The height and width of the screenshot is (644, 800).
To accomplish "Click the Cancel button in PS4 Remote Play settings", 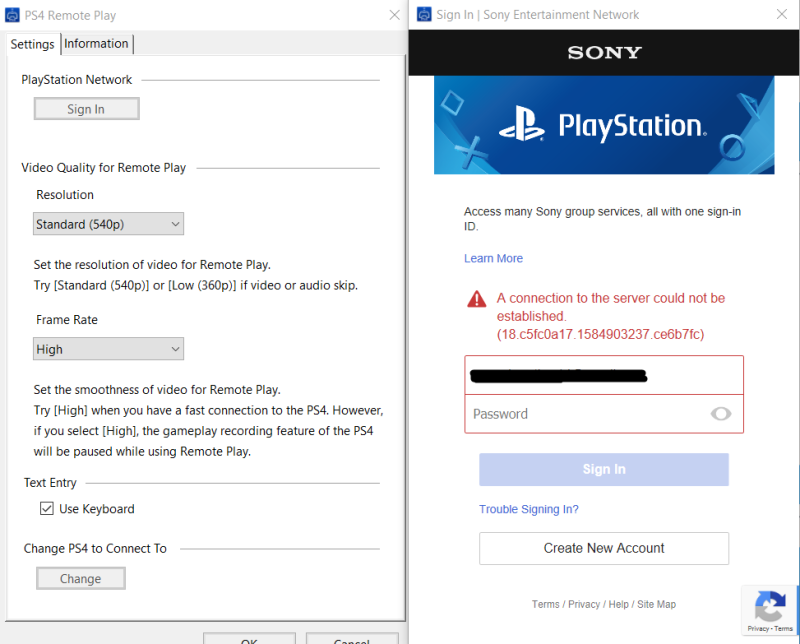I will tap(352, 639).
